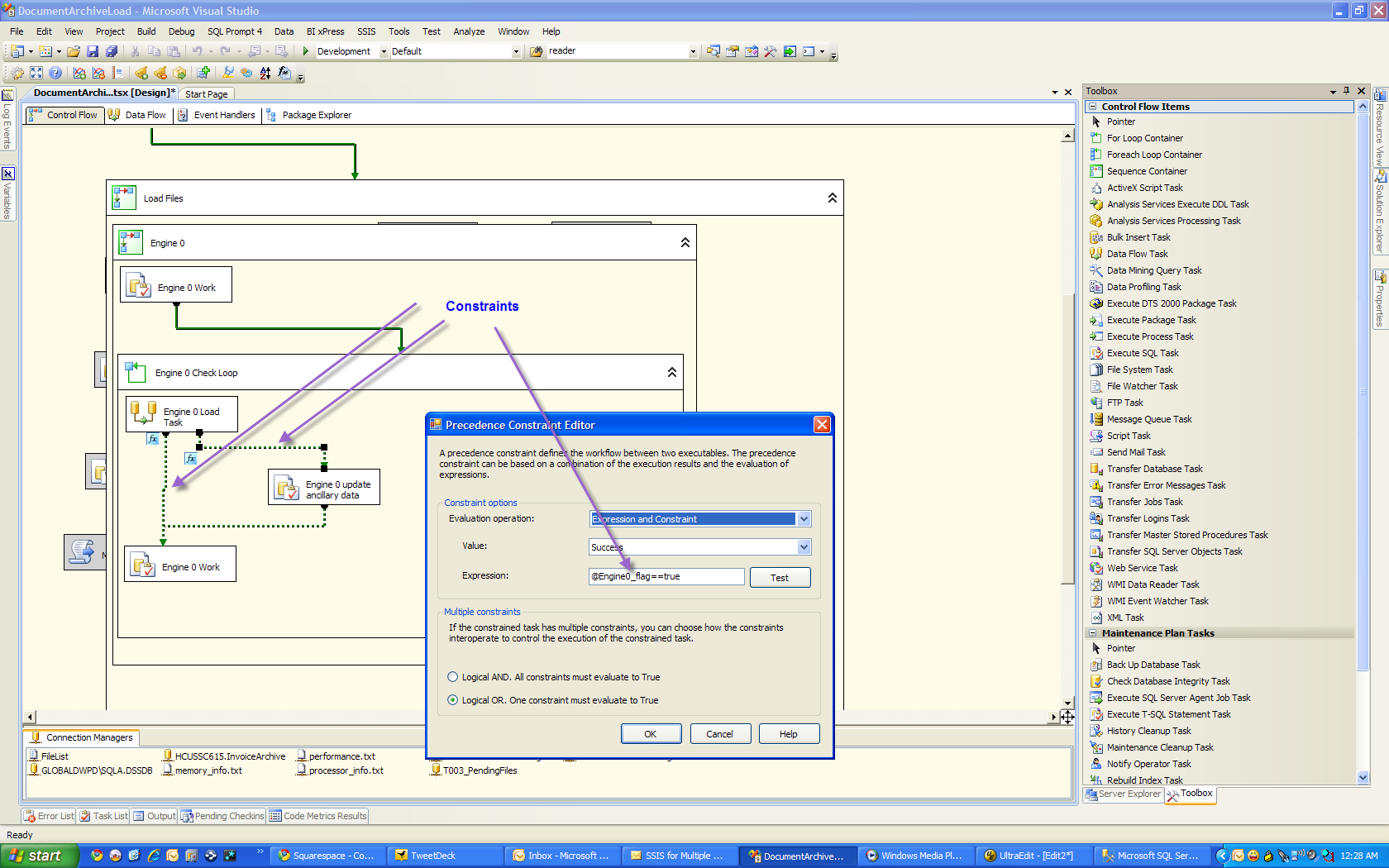Image resolution: width=1389 pixels, height=868 pixels.
Task: Collapse the Control Flow Items toolbox group
Action: pos(1093,107)
